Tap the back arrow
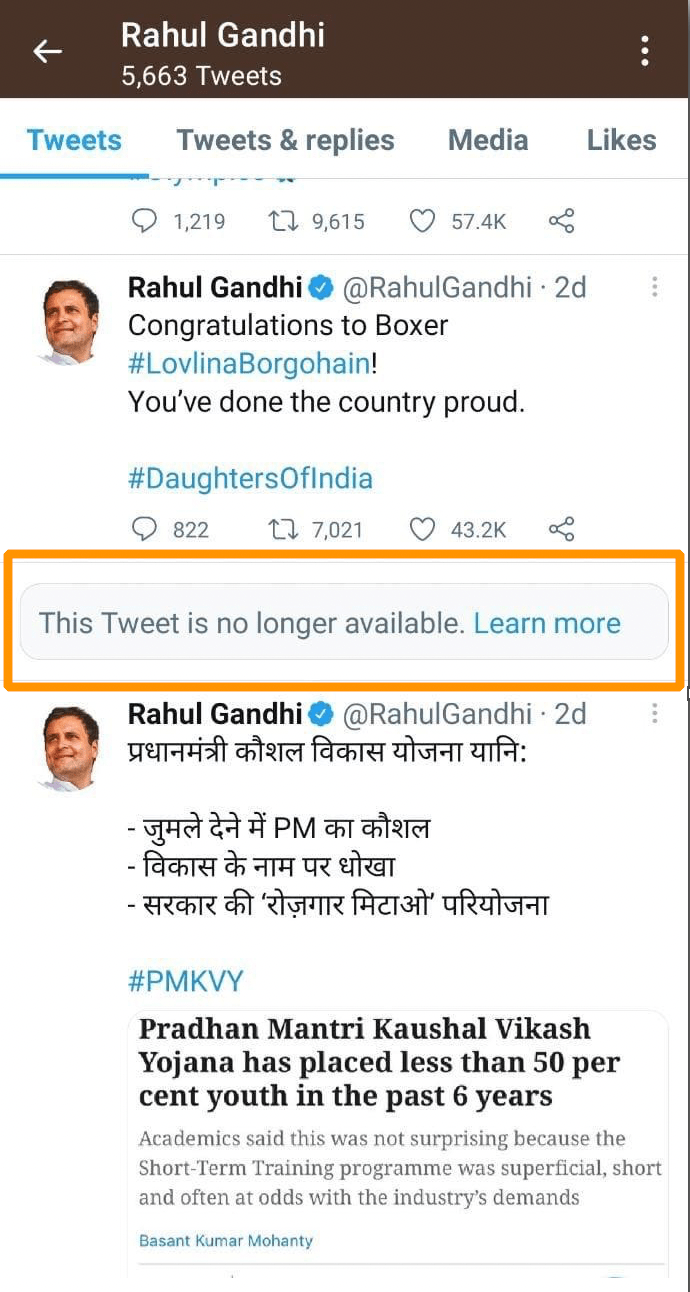 (47, 52)
